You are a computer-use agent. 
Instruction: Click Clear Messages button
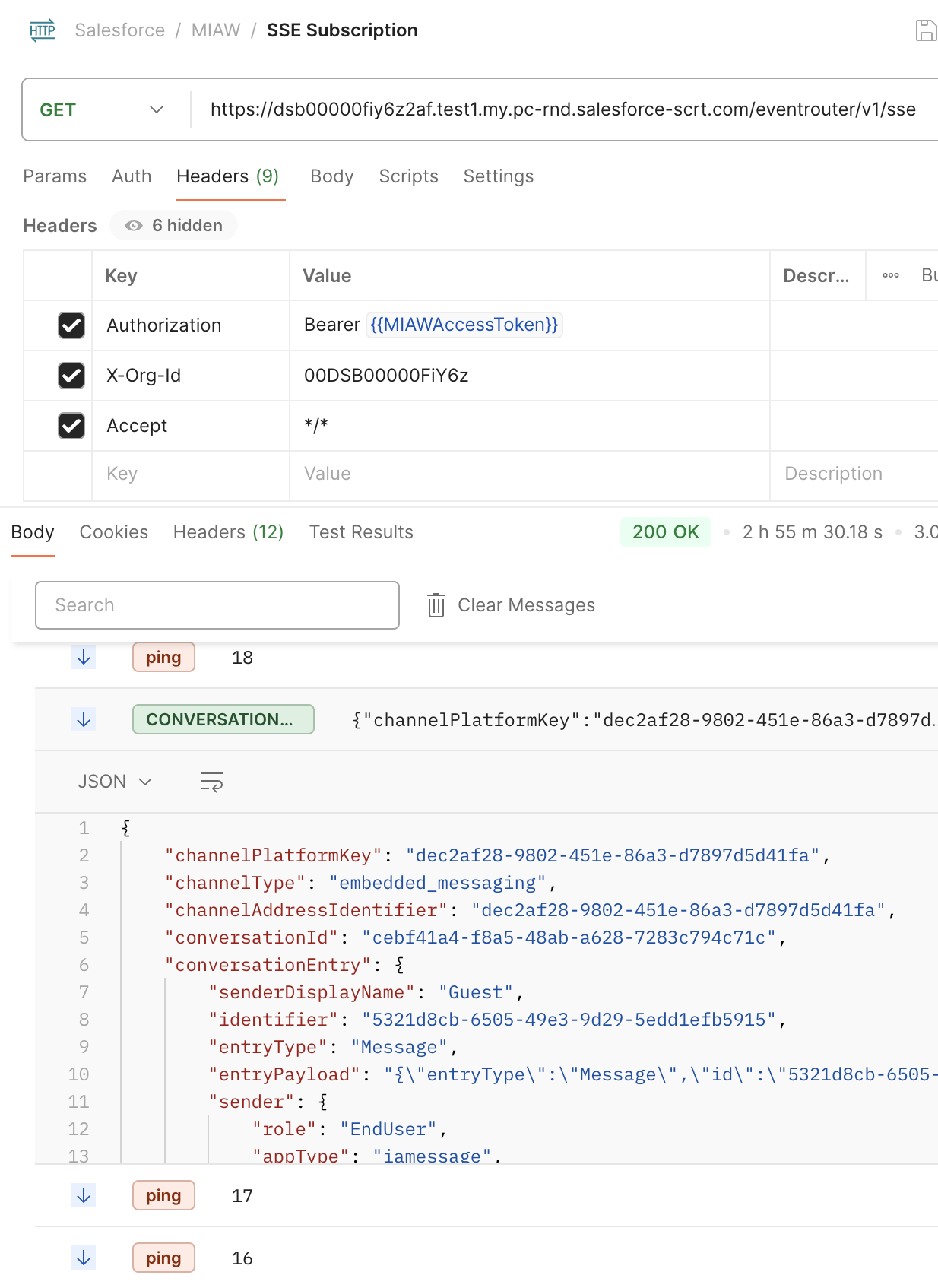[x=511, y=605]
